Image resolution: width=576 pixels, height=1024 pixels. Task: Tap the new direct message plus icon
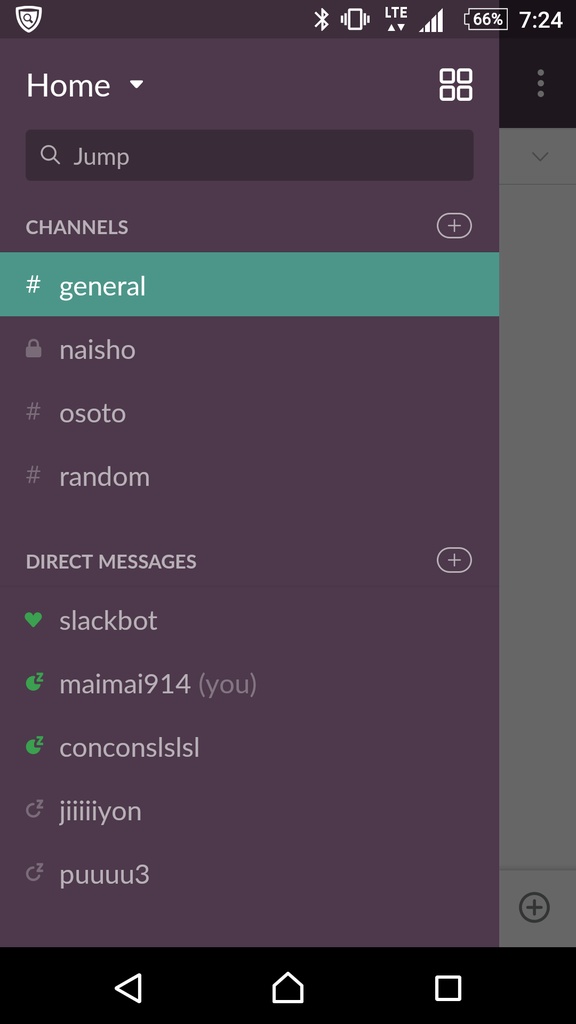(454, 560)
